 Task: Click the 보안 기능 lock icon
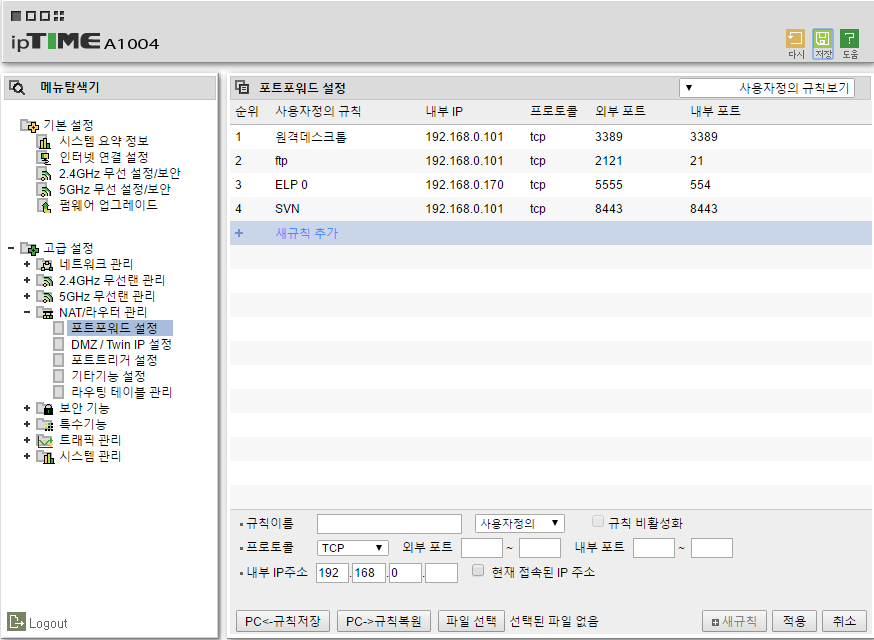tap(45, 409)
